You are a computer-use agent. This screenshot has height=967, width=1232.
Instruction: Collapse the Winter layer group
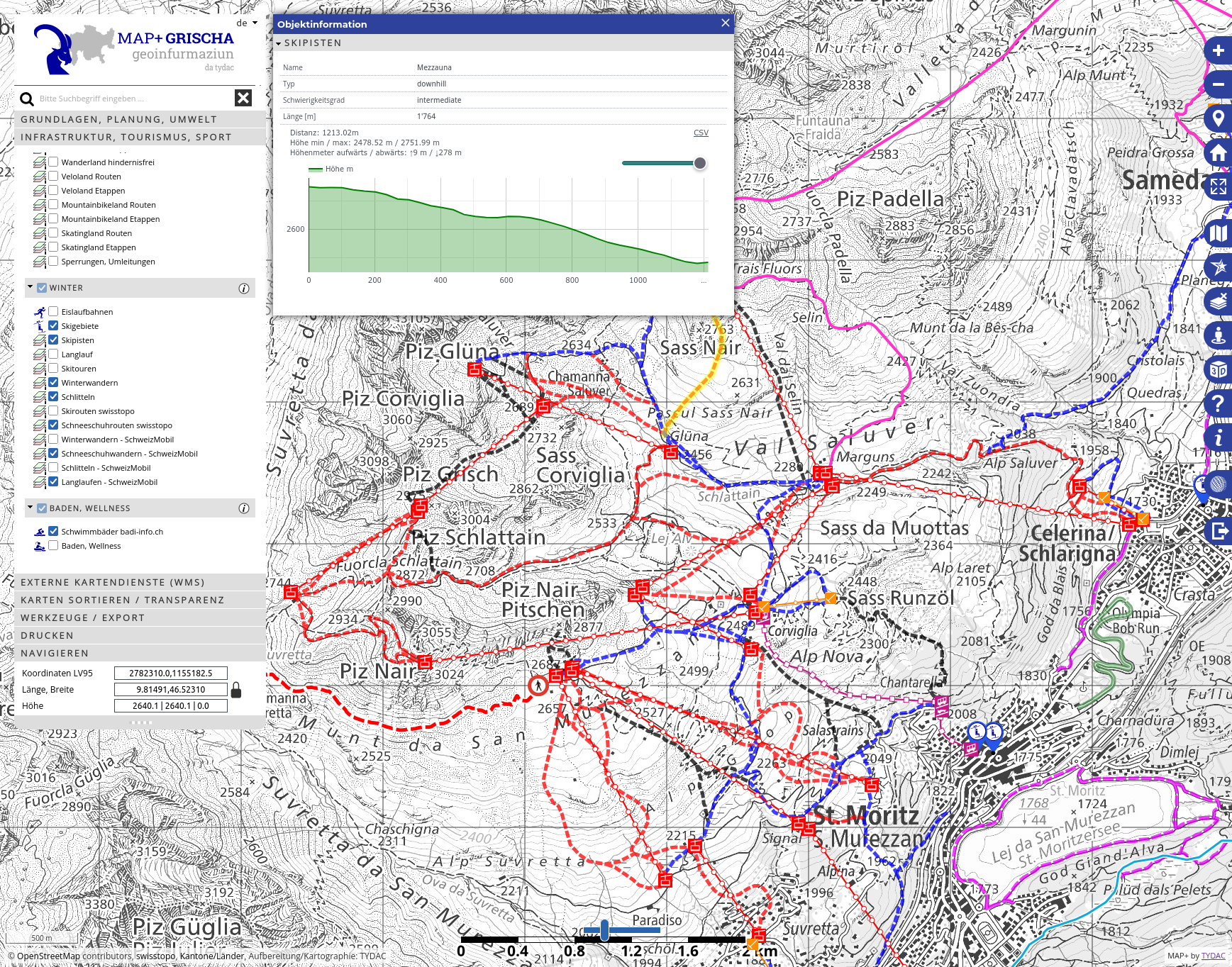(x=30, y=288)
